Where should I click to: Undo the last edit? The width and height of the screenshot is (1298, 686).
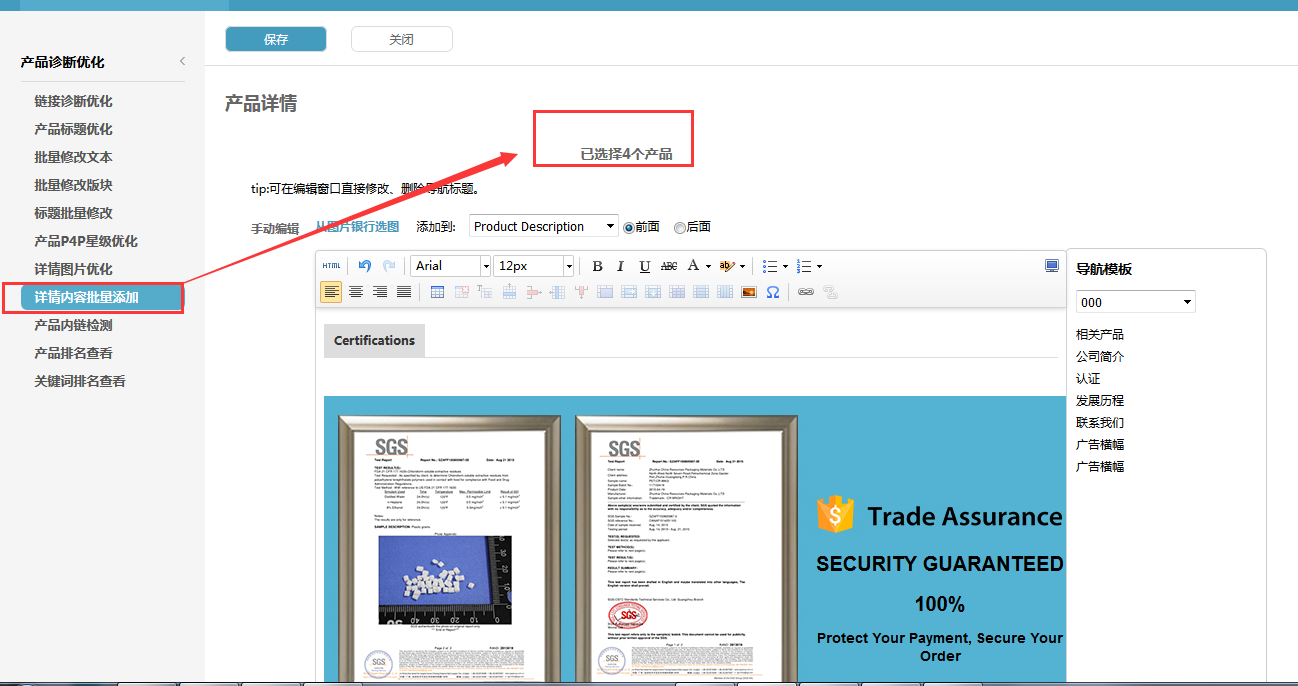365,266
